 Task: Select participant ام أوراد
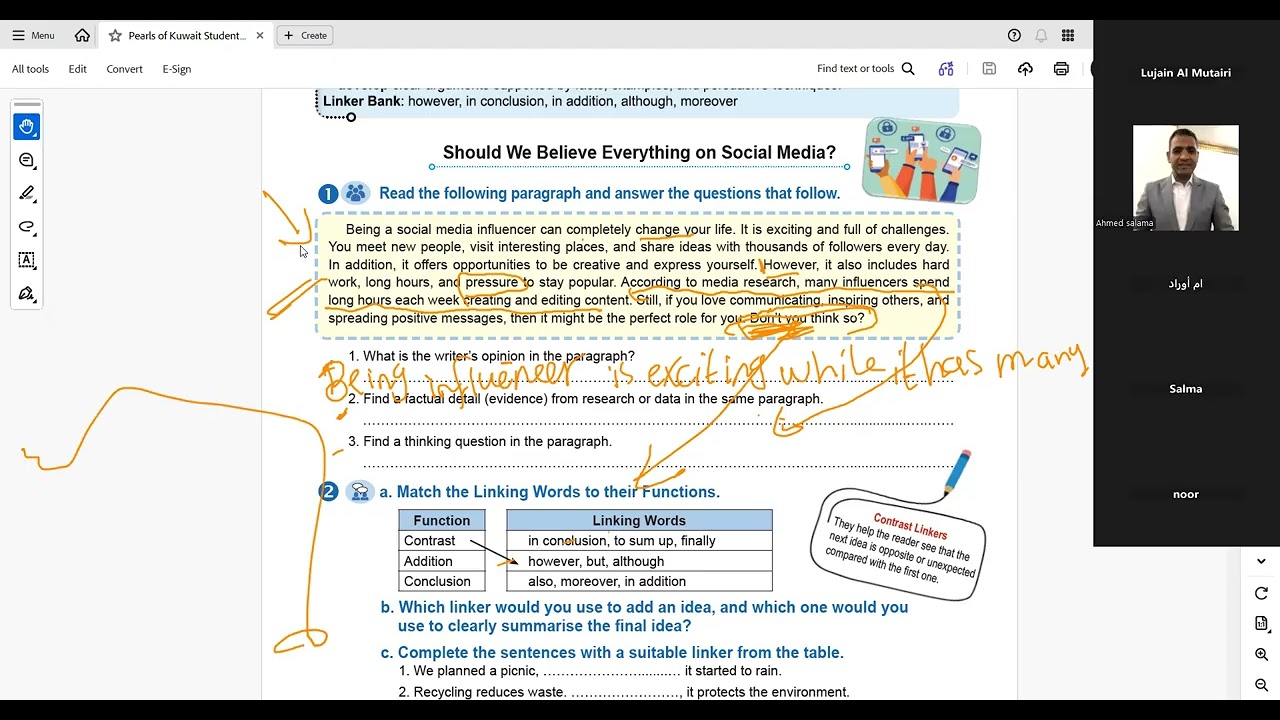point(1186,284)
